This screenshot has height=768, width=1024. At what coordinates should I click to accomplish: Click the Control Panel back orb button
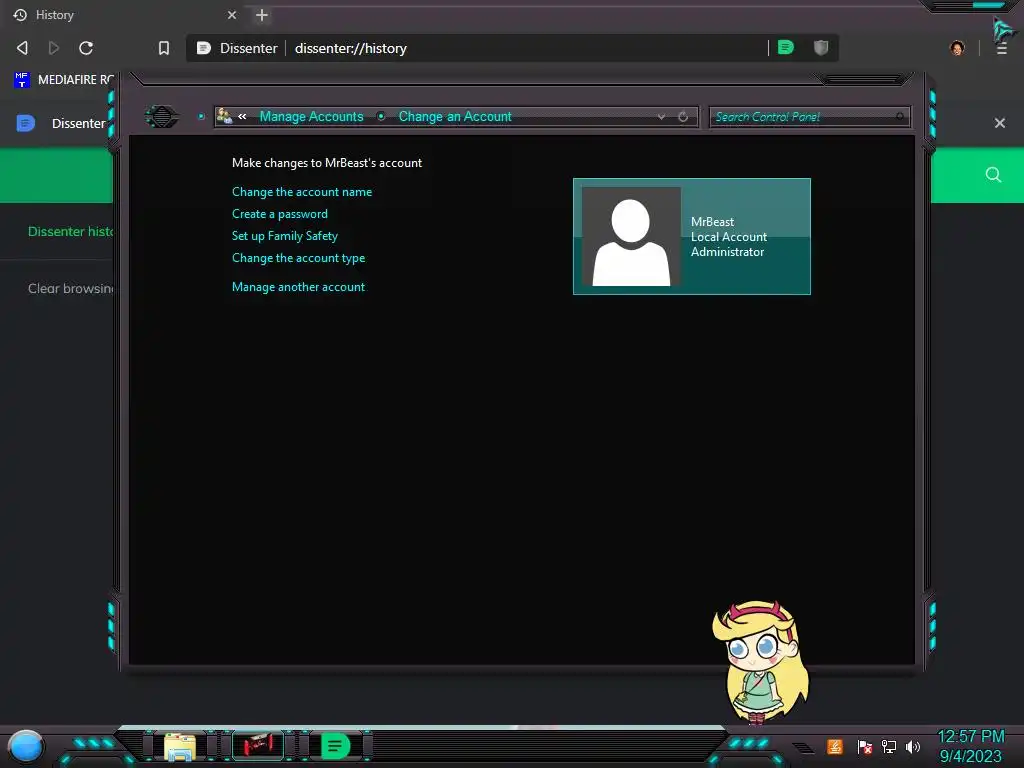point(161,116)
